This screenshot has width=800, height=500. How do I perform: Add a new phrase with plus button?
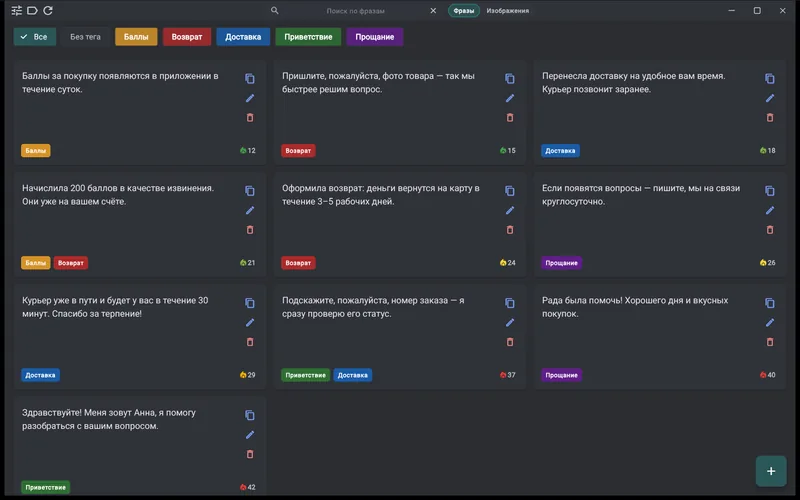pos(770,471)
